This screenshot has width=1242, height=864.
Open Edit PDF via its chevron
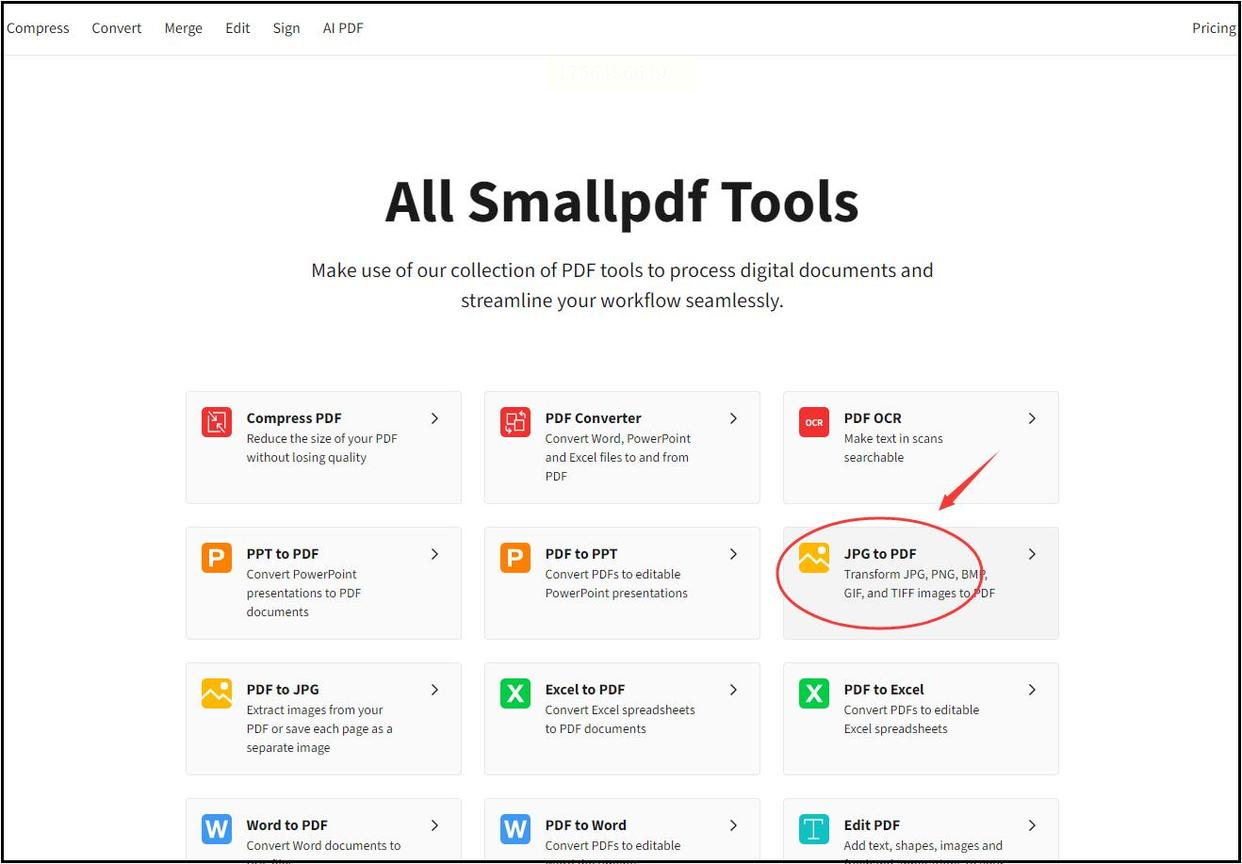[1032, 825]
